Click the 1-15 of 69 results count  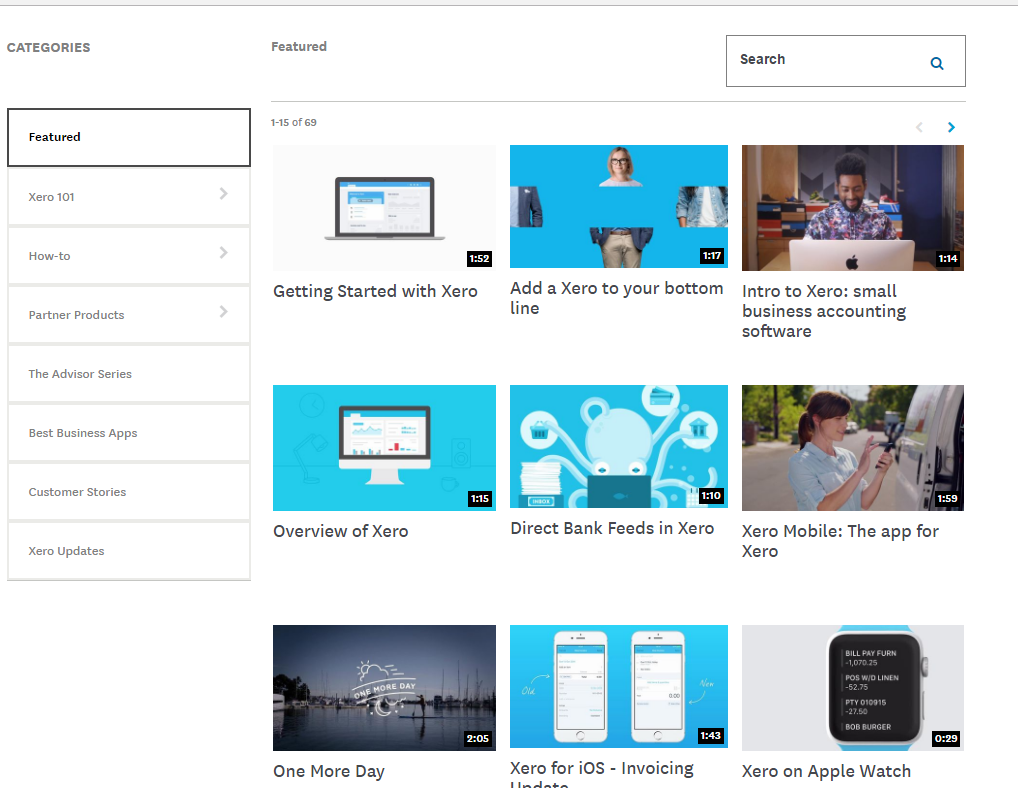click(x=293, y=123)
